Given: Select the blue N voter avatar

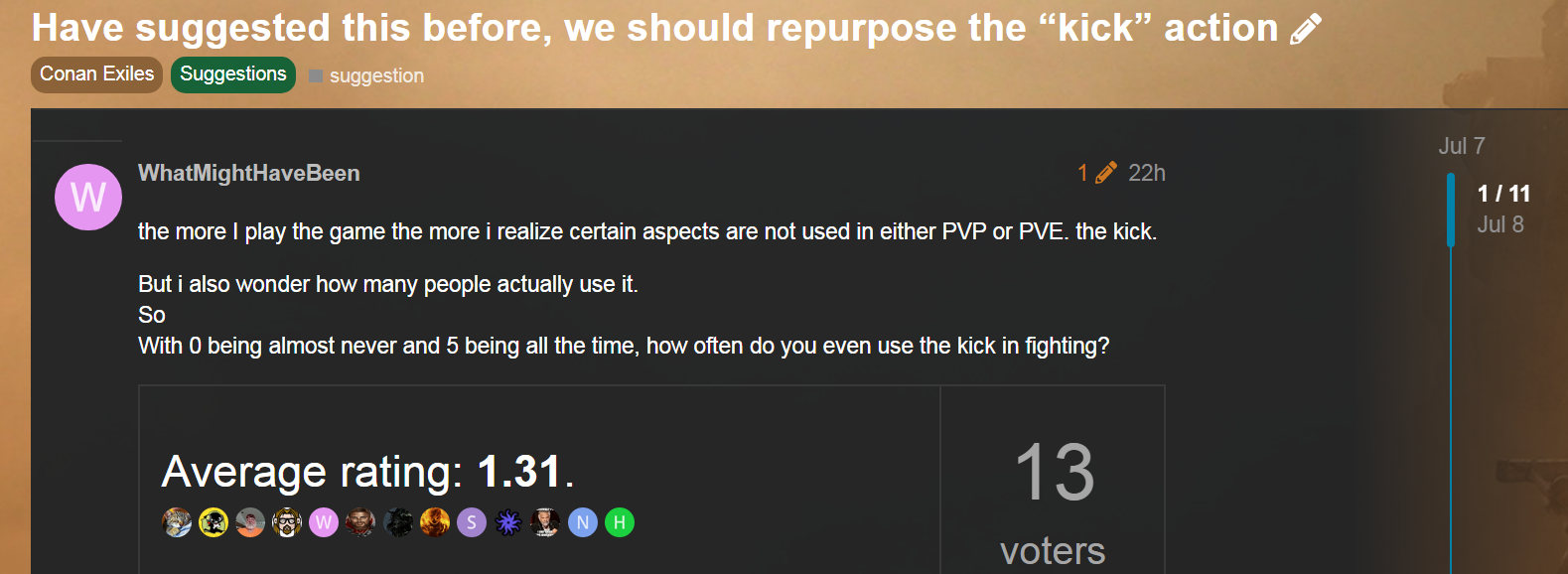Looking at the screenshot, I should click(x=583, y=522).
